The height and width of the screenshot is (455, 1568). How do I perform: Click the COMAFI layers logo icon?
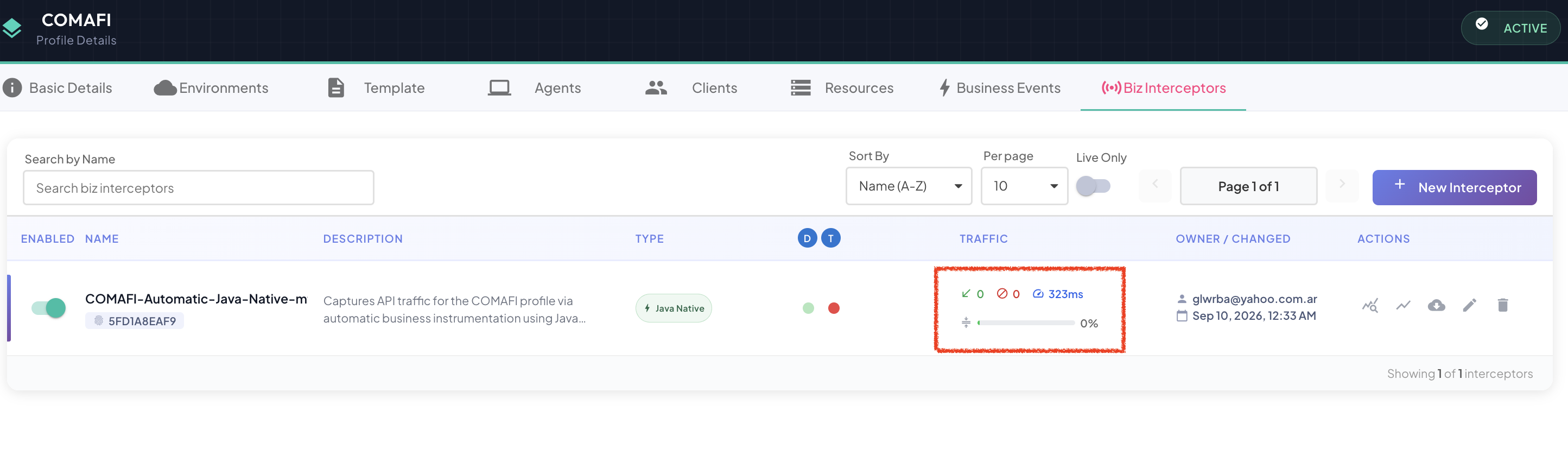point(11,29)
